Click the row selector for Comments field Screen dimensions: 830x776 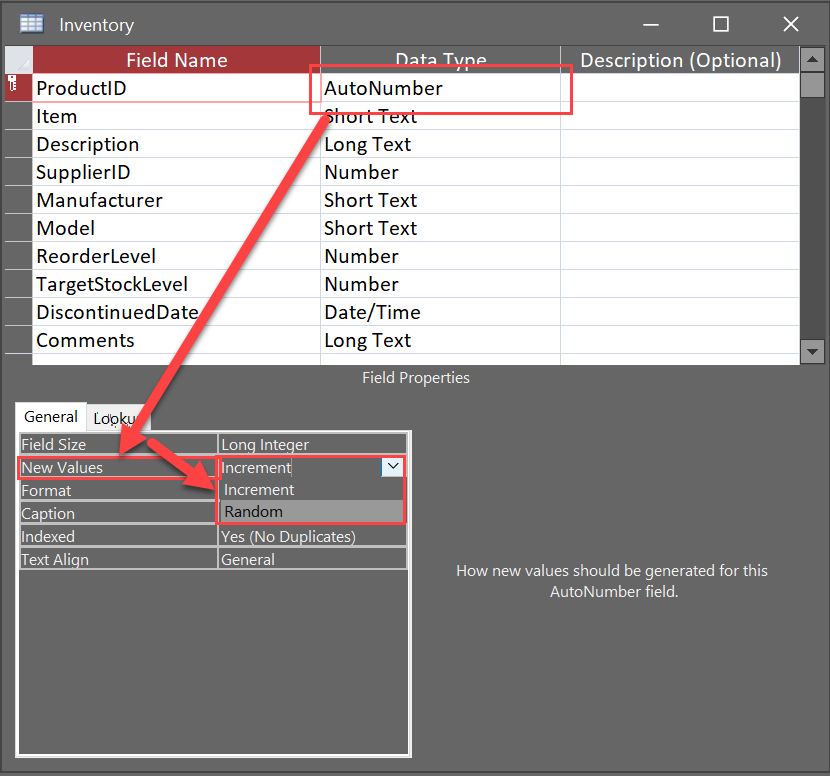pyautogui.click(x=19, y=340)
